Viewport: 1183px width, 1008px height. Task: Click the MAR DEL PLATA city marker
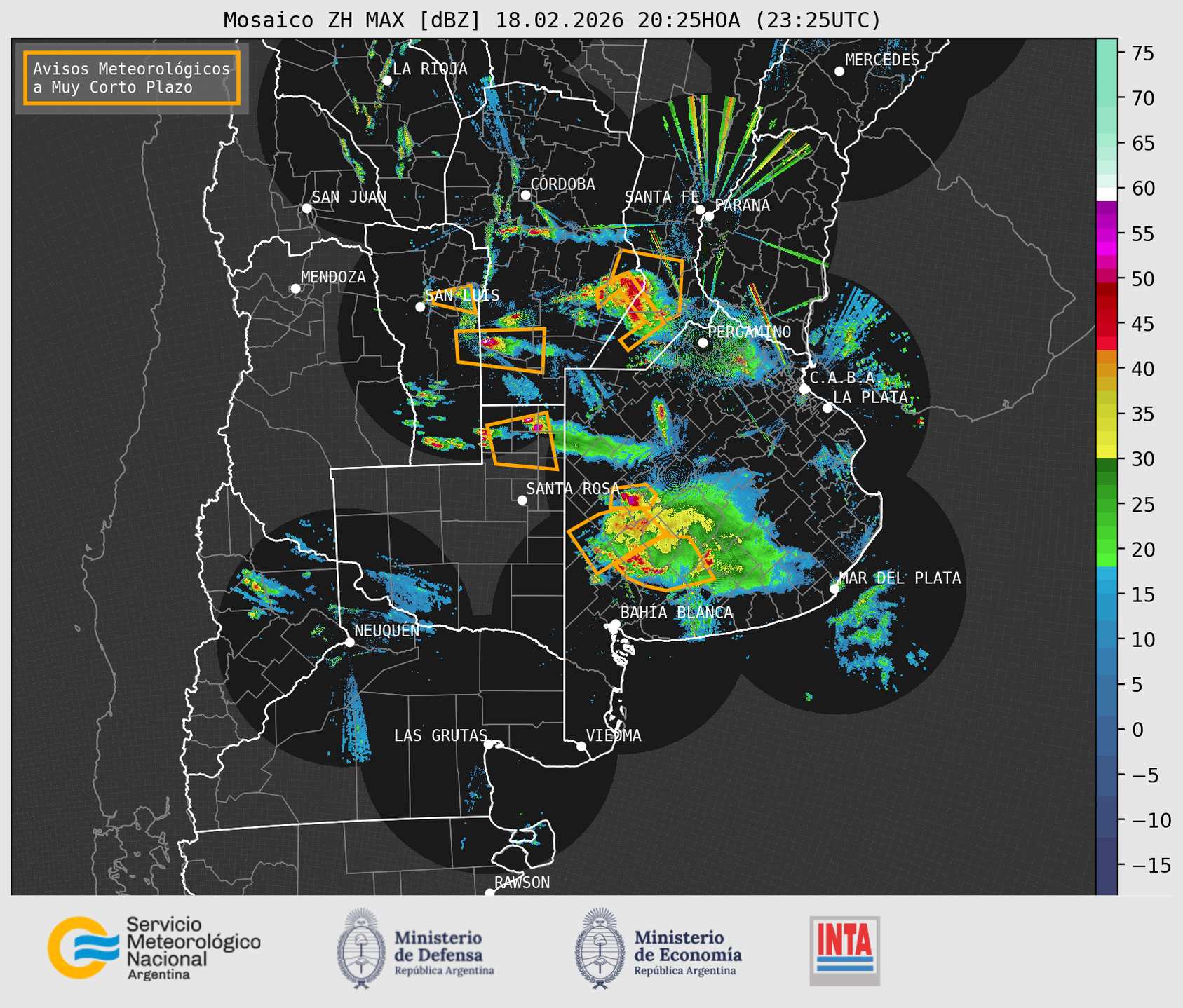(x=834, y=588)
